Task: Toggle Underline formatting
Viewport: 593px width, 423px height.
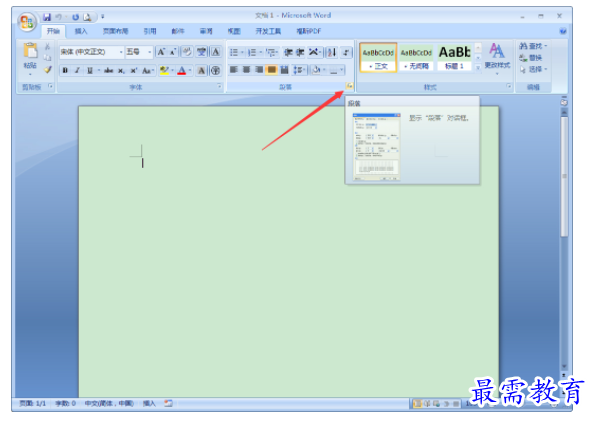Action: click(x=90, y=70)
